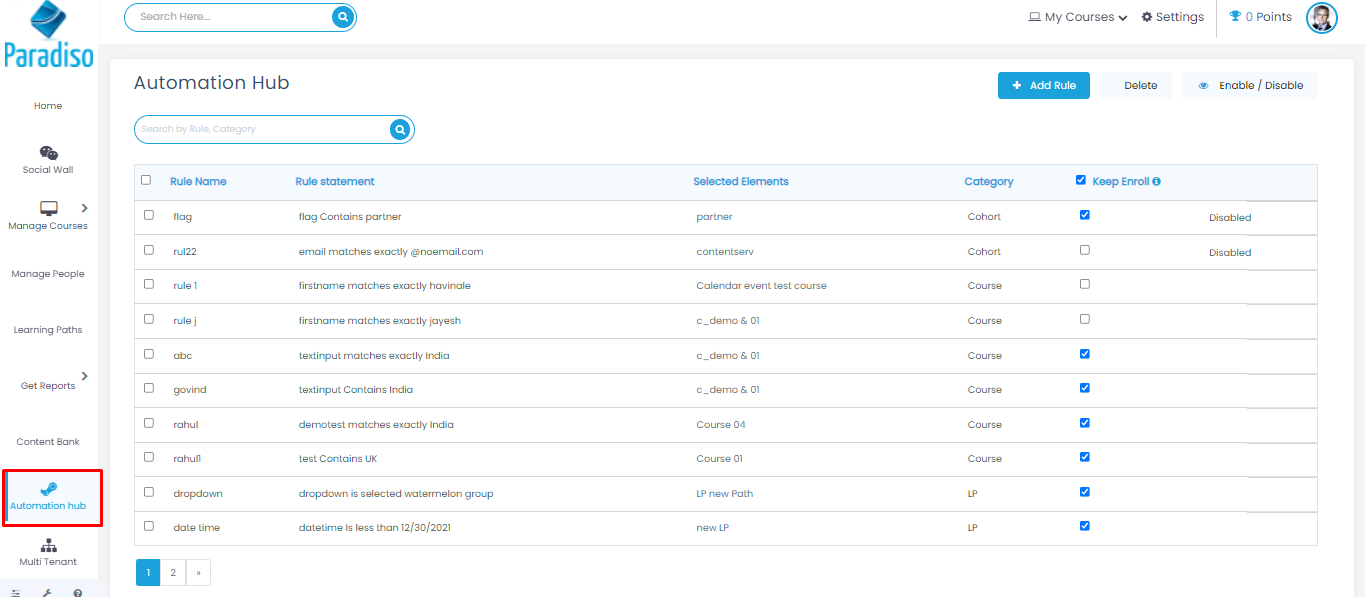Click the top search magnifier icon
Image resolution: width=1365 pixels, height=597 pixels.
[343, 17]
